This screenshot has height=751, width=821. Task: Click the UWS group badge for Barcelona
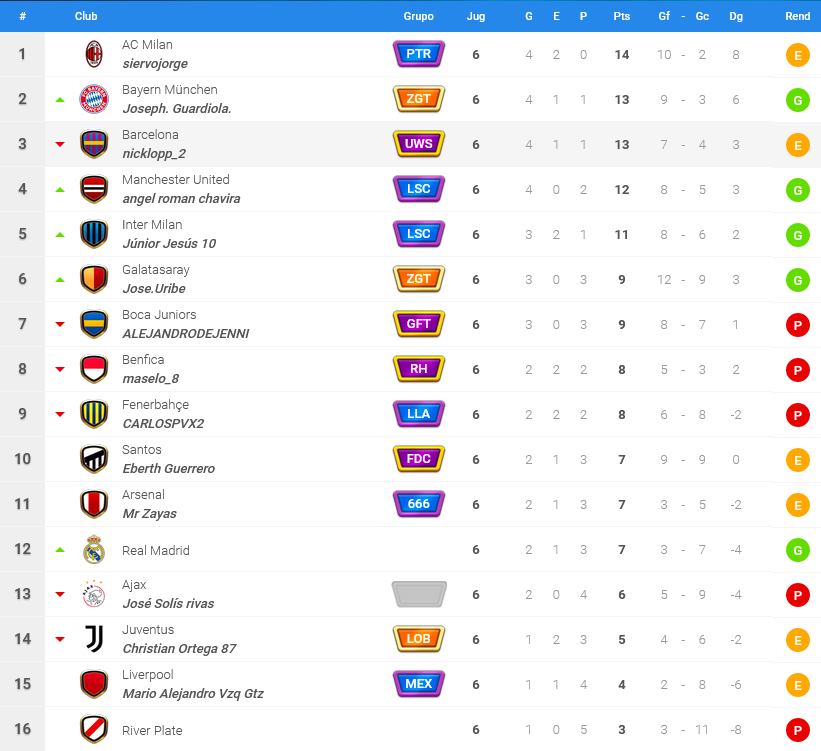[419, 144]
